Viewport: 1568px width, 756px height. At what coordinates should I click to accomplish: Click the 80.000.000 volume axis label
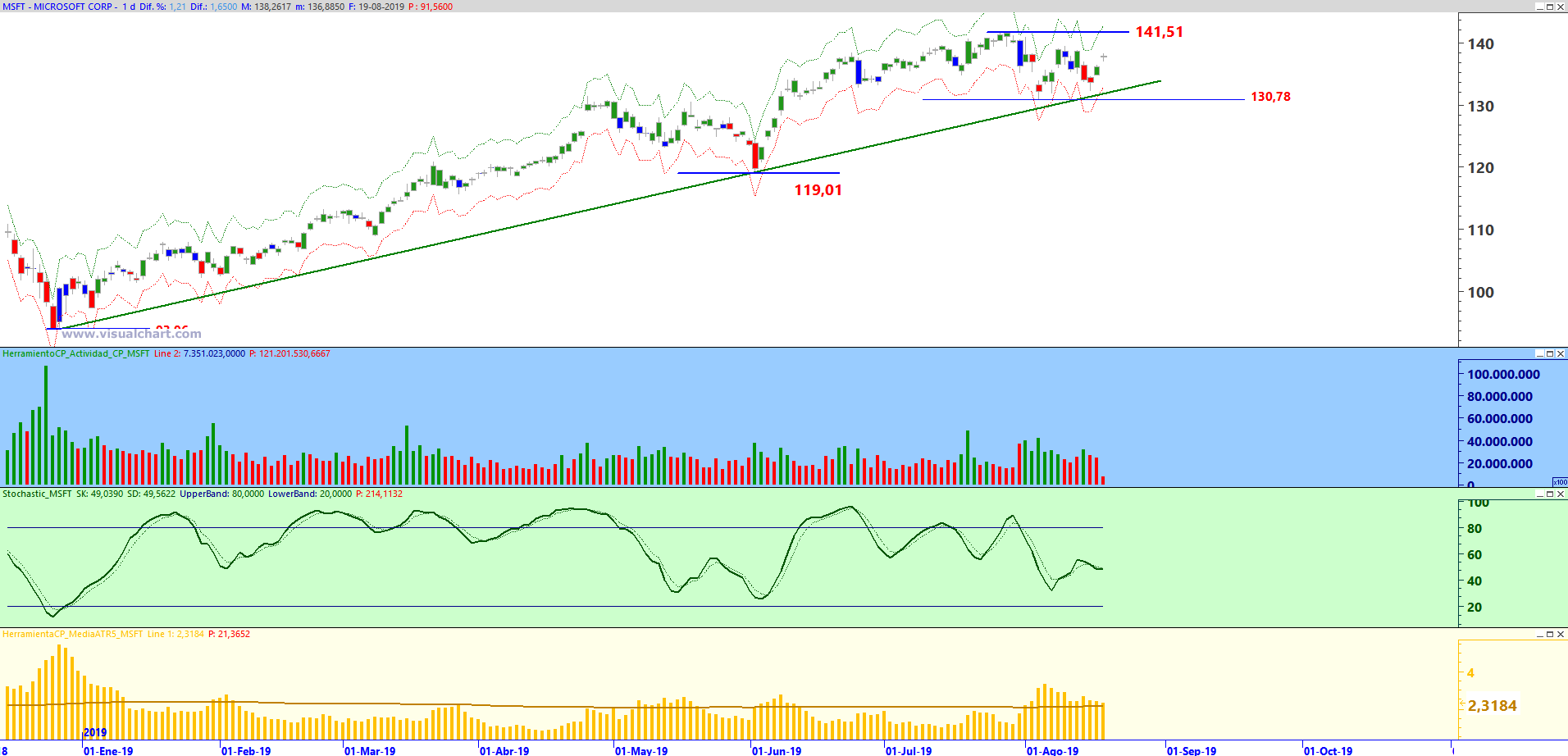[x=1500, y=397]
